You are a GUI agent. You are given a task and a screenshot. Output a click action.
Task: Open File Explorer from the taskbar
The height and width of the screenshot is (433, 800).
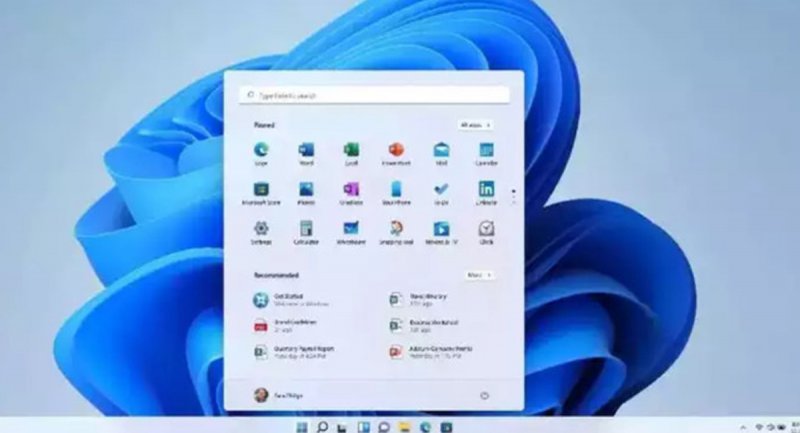[x=405, y=427]
